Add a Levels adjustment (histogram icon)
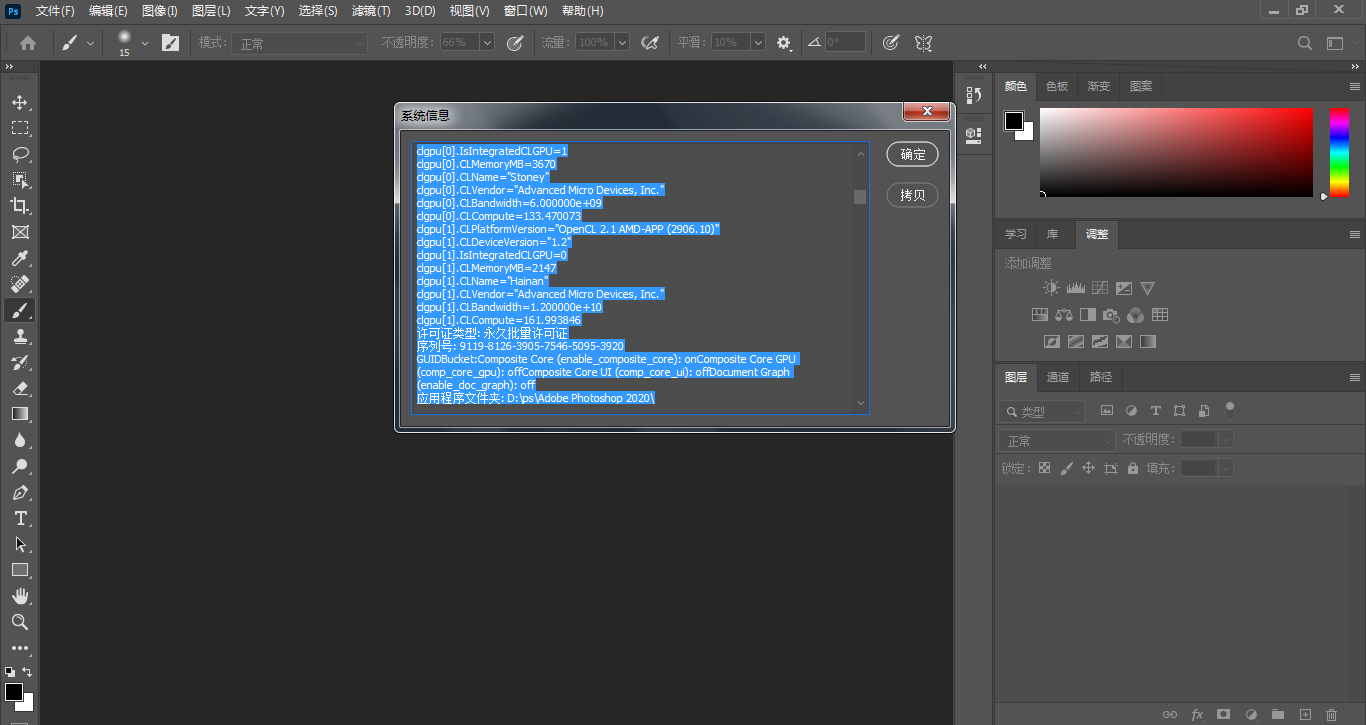This screenshot has width=1366, height=725. pyautogui.click(x=1076, y=288)
